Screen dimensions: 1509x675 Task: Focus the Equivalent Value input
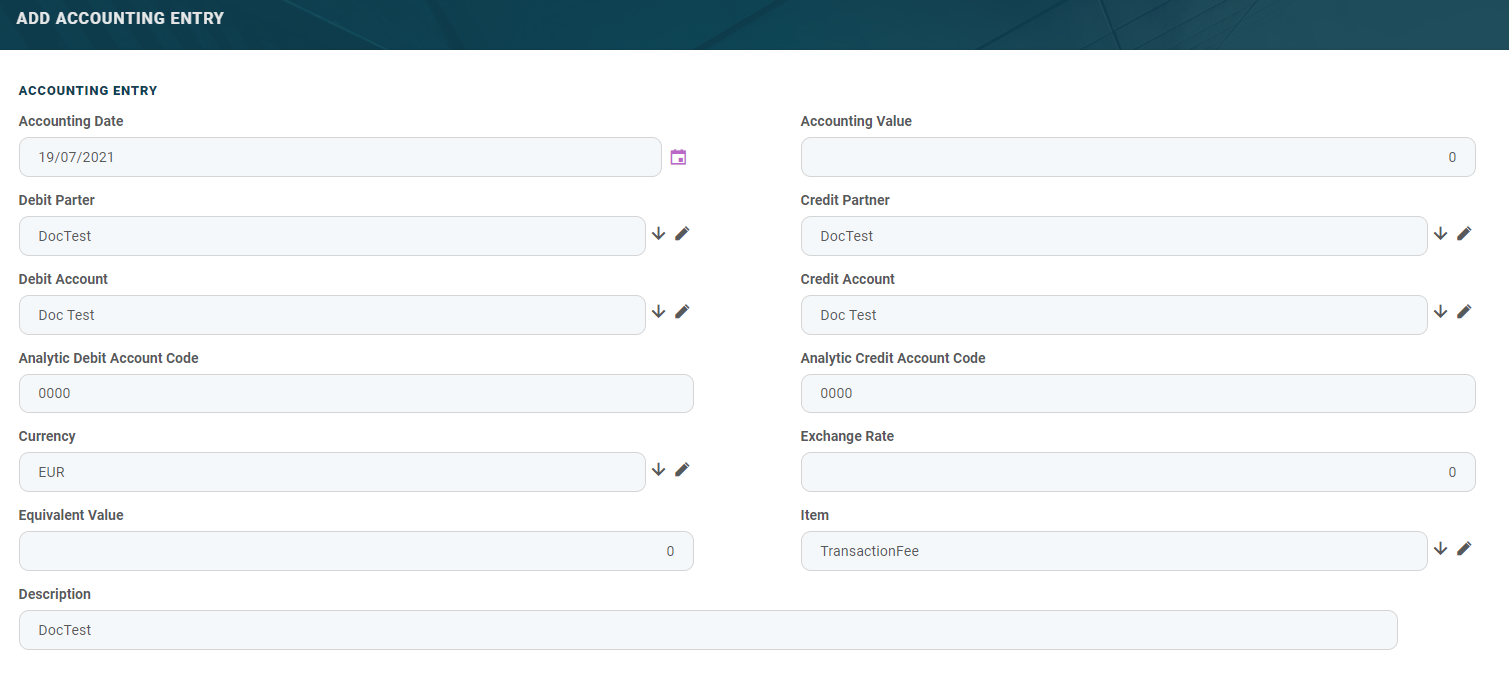[x=356, y=551]
